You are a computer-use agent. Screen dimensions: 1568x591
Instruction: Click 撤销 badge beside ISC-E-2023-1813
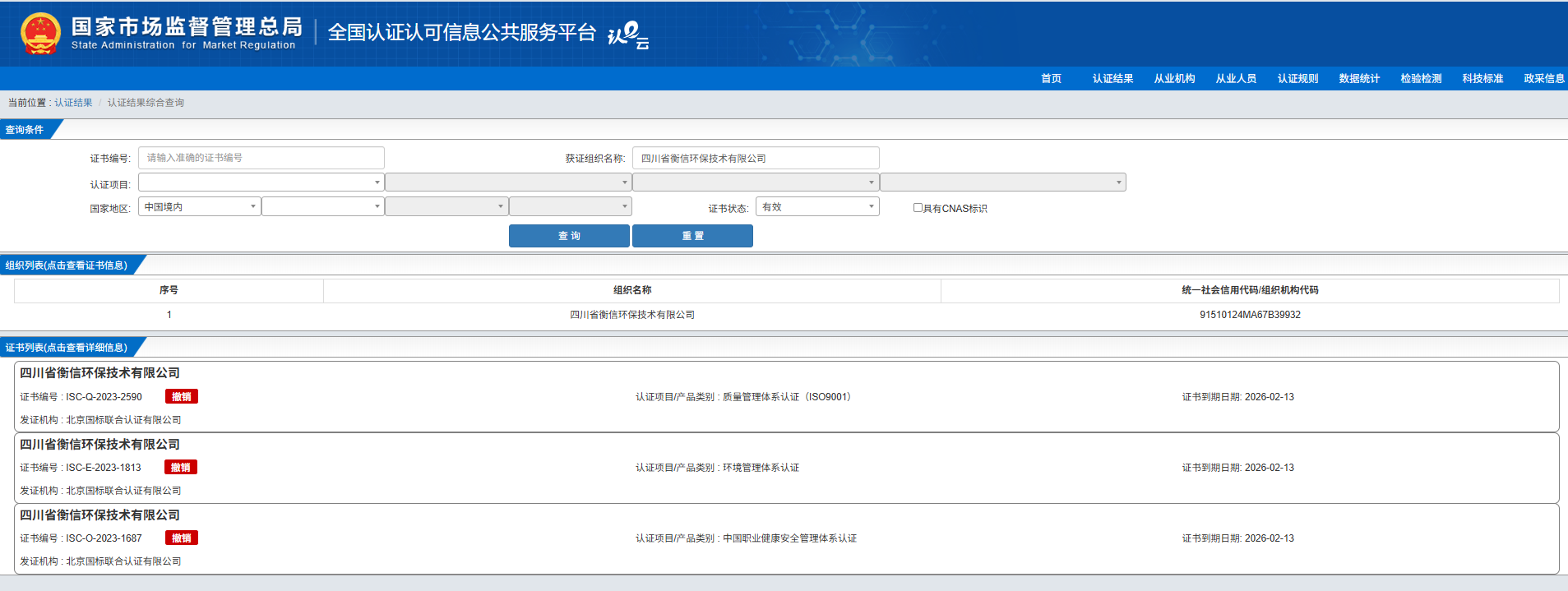[181, 467]
